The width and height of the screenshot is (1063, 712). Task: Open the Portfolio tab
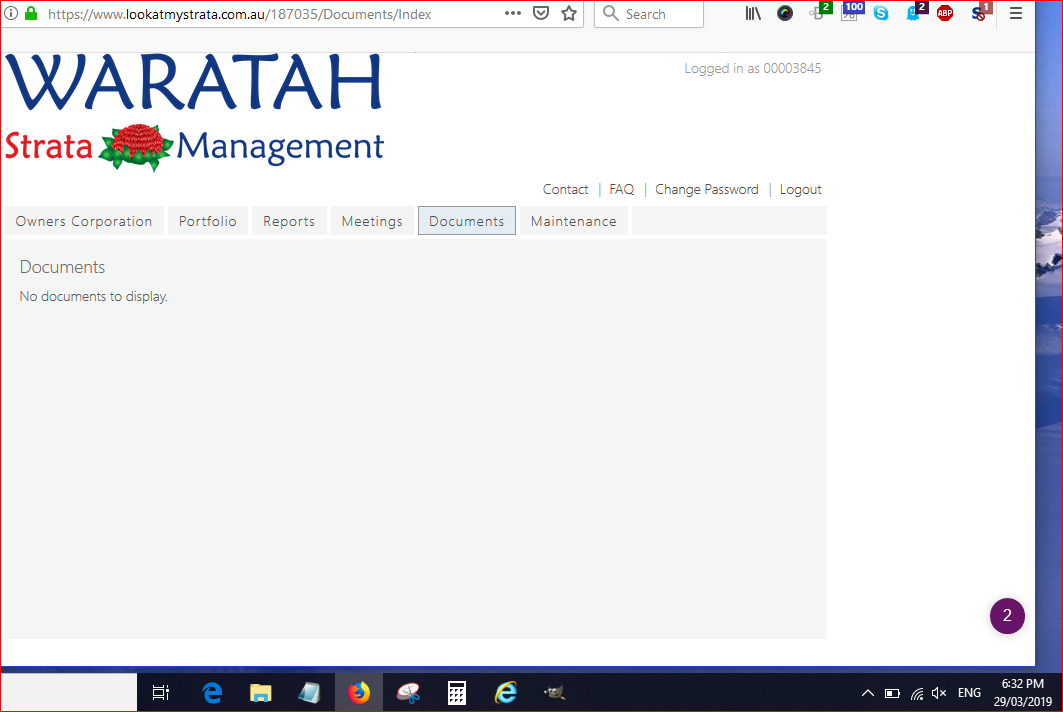(x=207, y=221)
